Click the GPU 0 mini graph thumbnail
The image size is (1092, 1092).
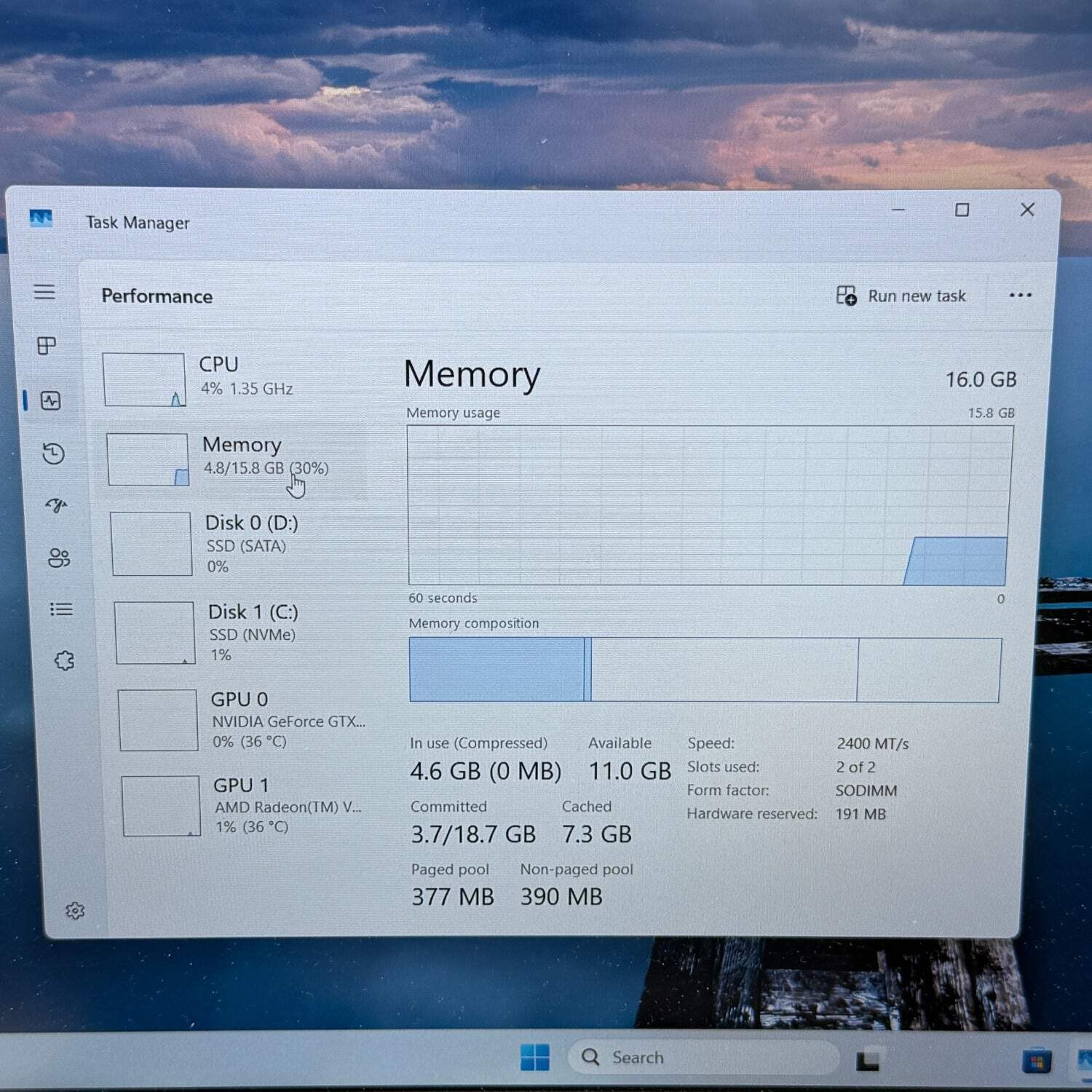(158, 720)
